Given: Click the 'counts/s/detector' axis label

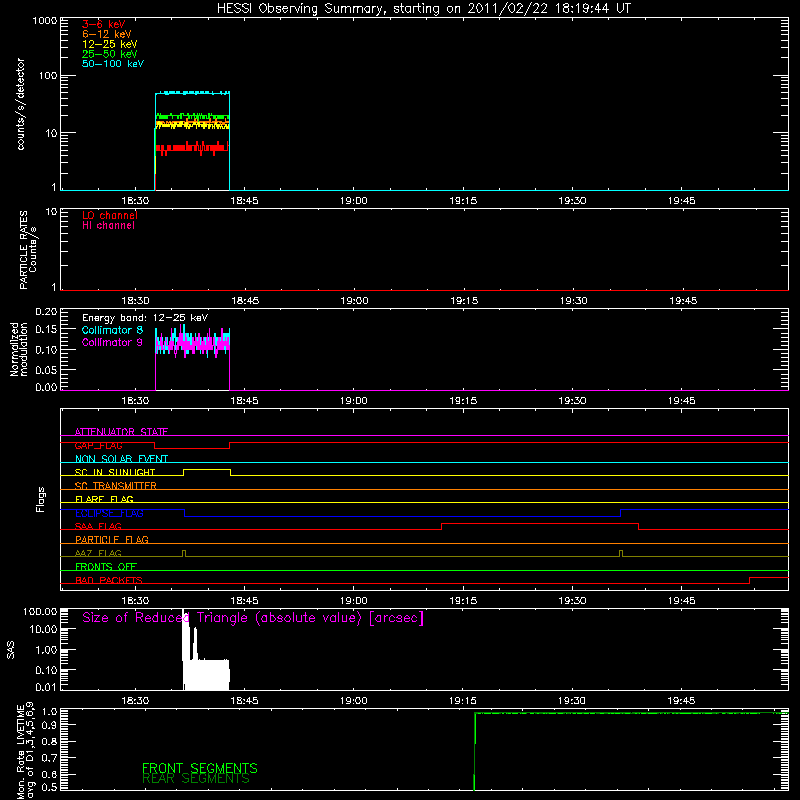Looking at the screenshot, I should tap(20, 104).
